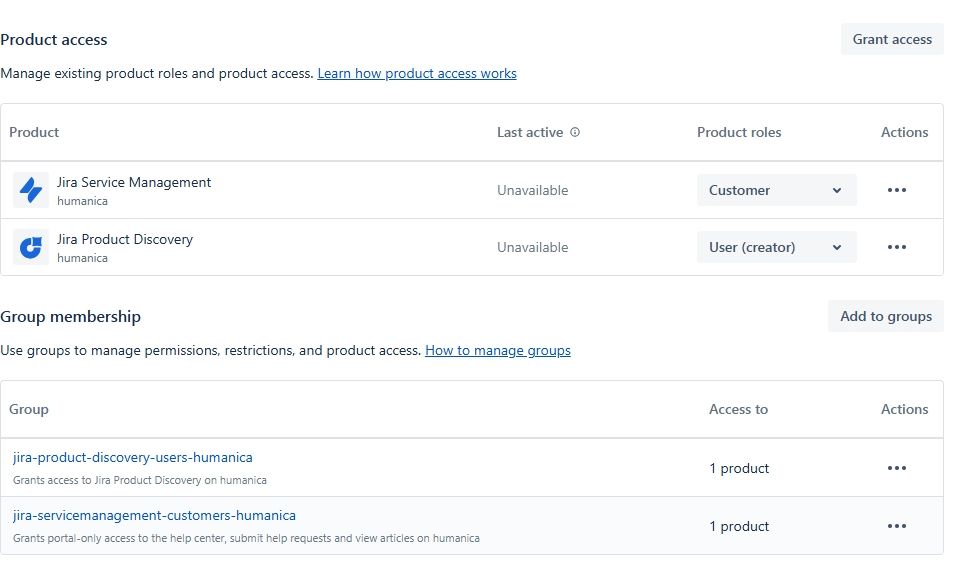Open Learn how product access works link

point(417,73)
